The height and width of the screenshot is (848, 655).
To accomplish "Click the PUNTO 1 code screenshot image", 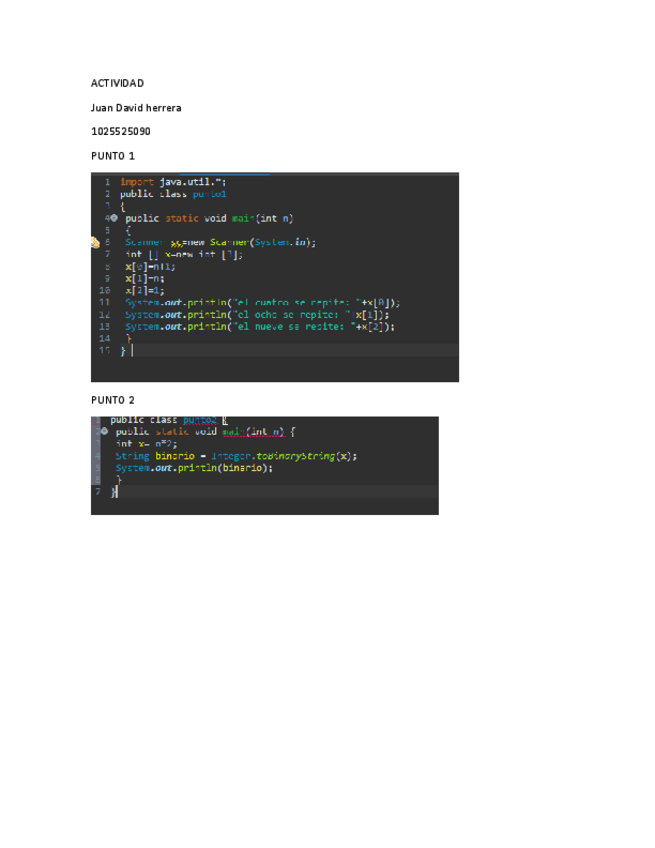I will click(275, 277).
